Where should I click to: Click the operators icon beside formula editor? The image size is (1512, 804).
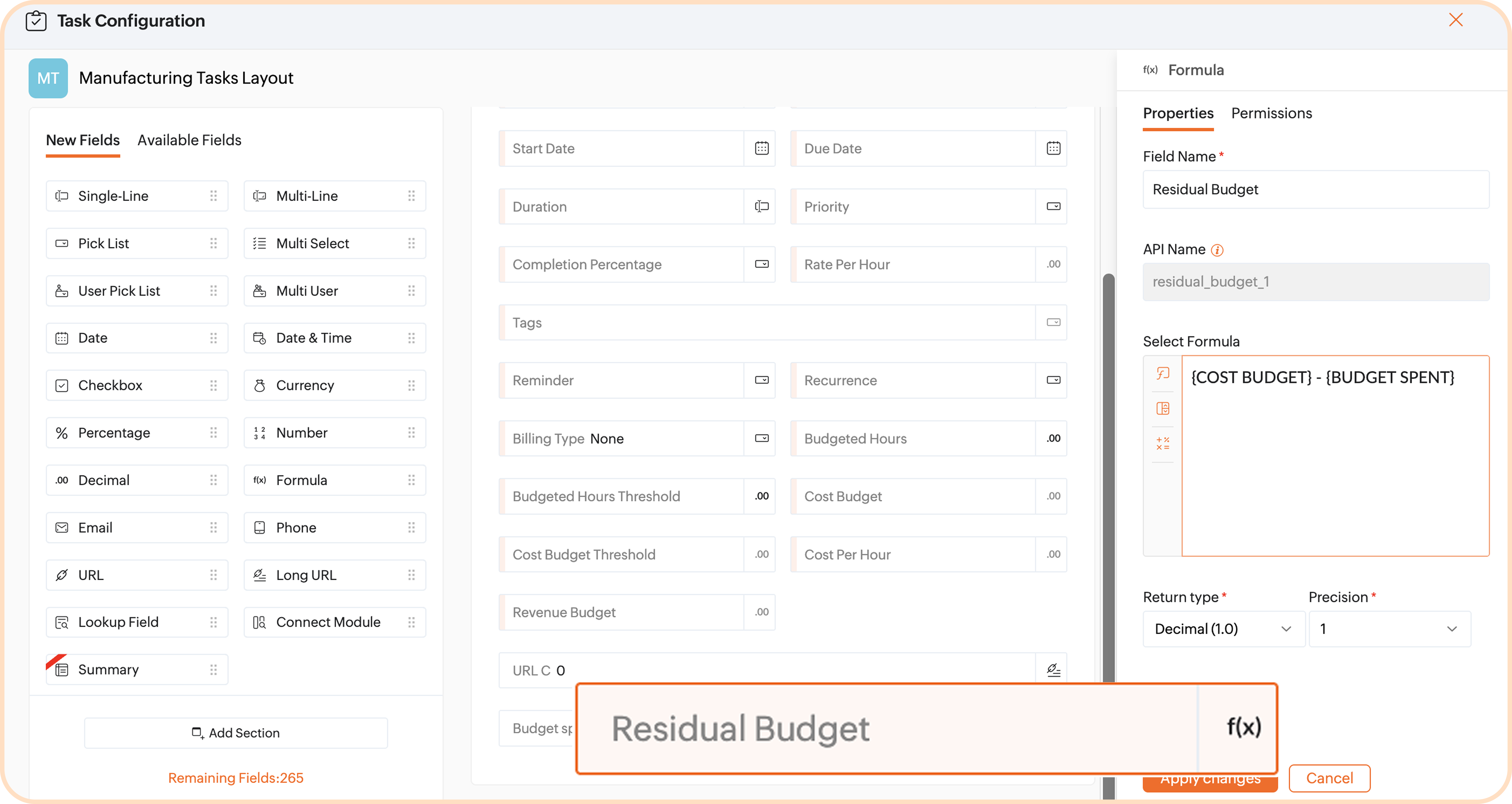point(1163,443)
